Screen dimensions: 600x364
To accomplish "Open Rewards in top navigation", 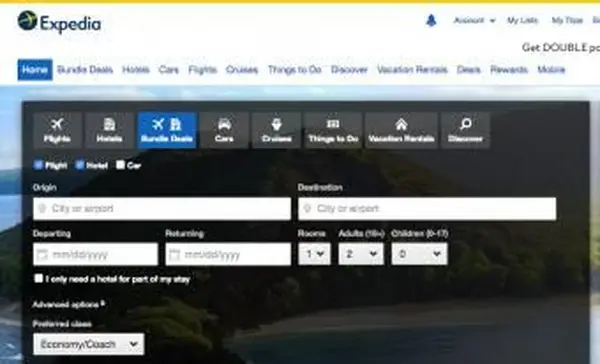I will (x=509, y=70).
